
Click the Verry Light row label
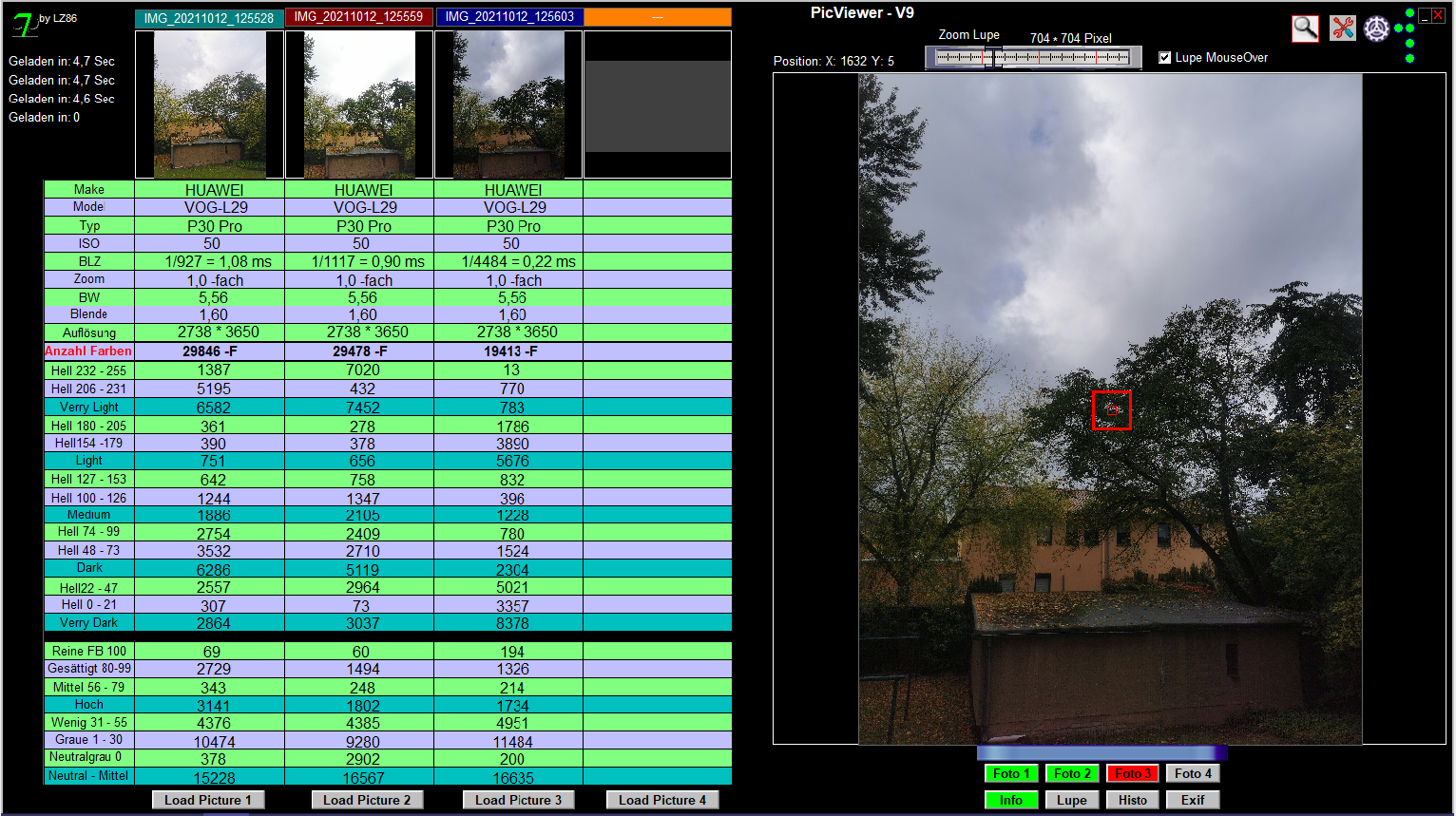click(89, 407)
